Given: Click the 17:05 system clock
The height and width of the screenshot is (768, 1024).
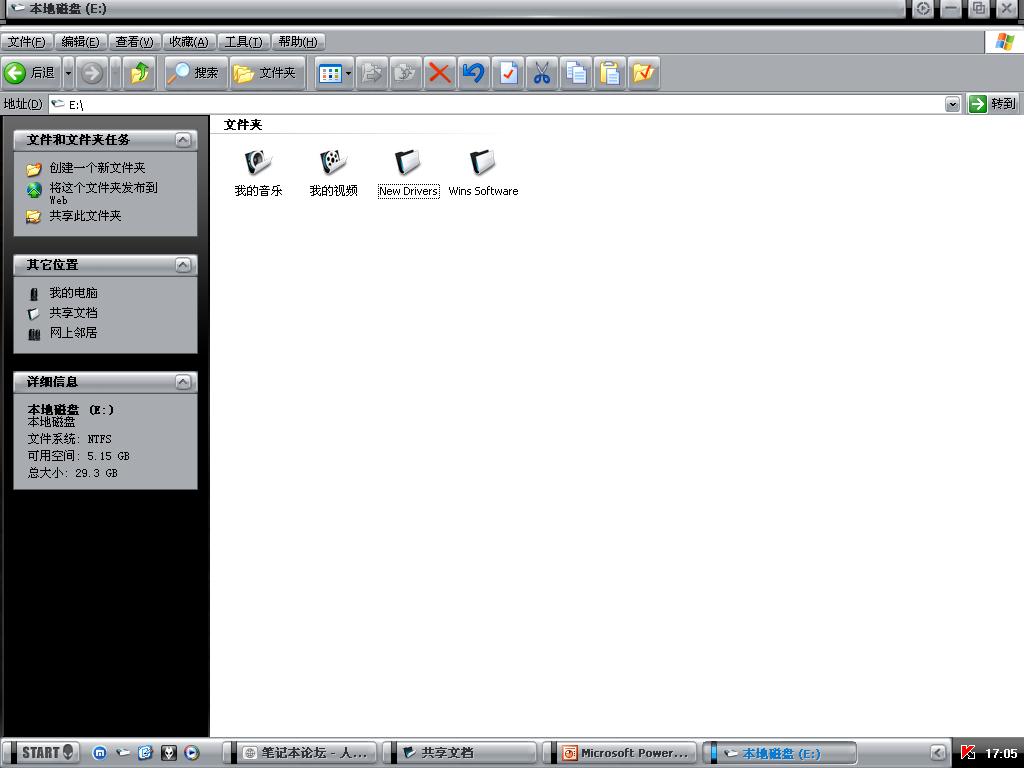Looking at the screenshot, I should point(1000,753).
